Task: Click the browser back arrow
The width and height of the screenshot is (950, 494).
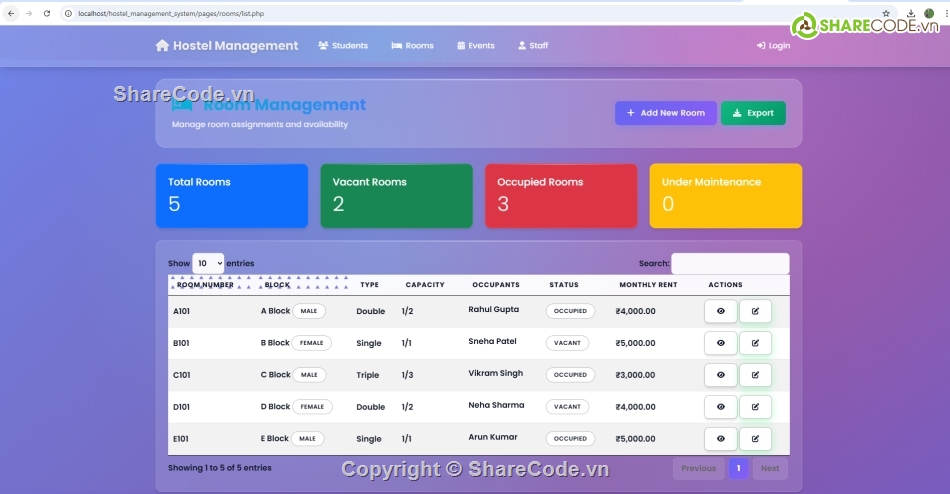Action: (11, 14)
